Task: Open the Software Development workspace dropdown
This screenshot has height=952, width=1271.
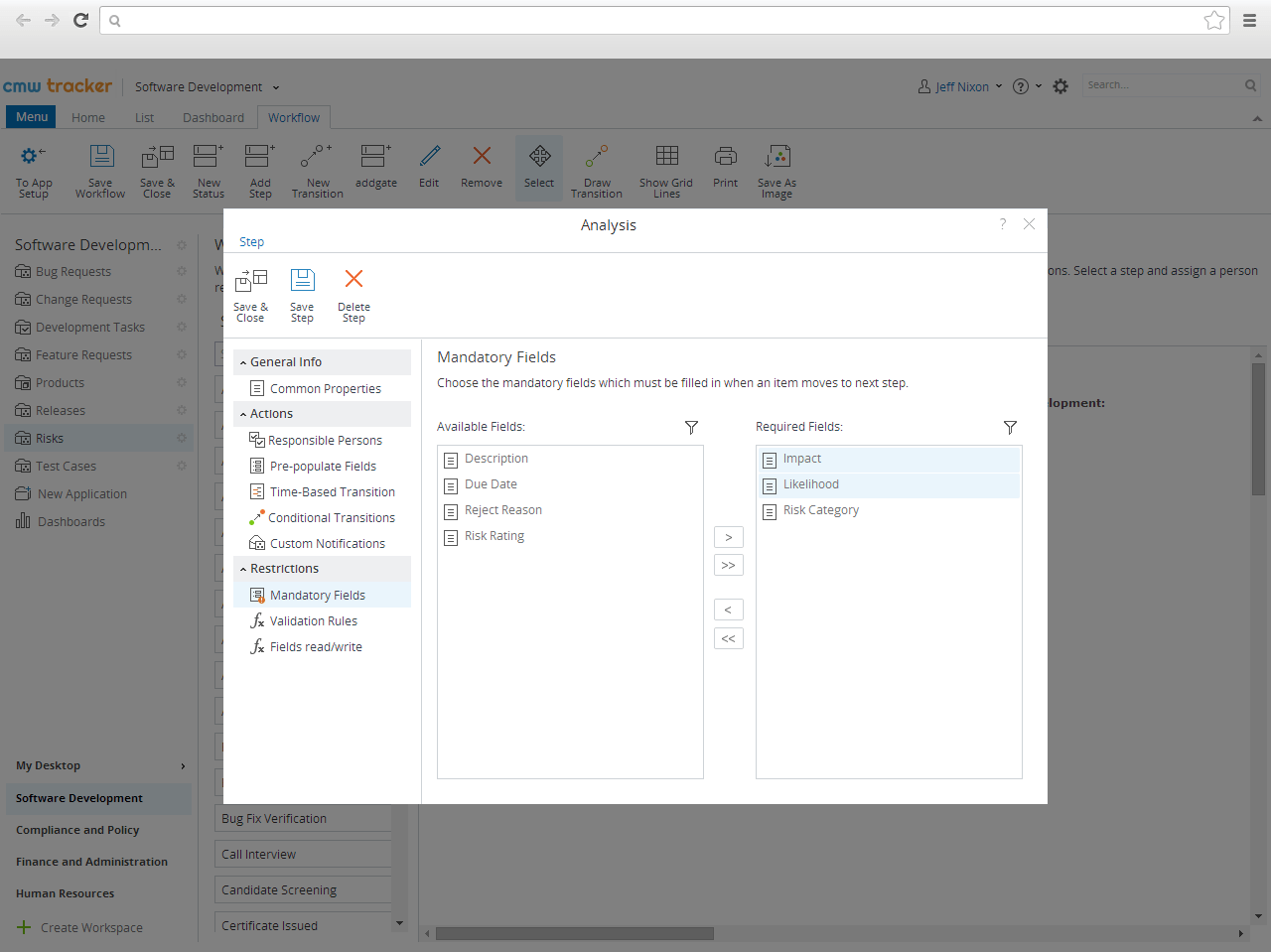Action: (x=207, y=86)
